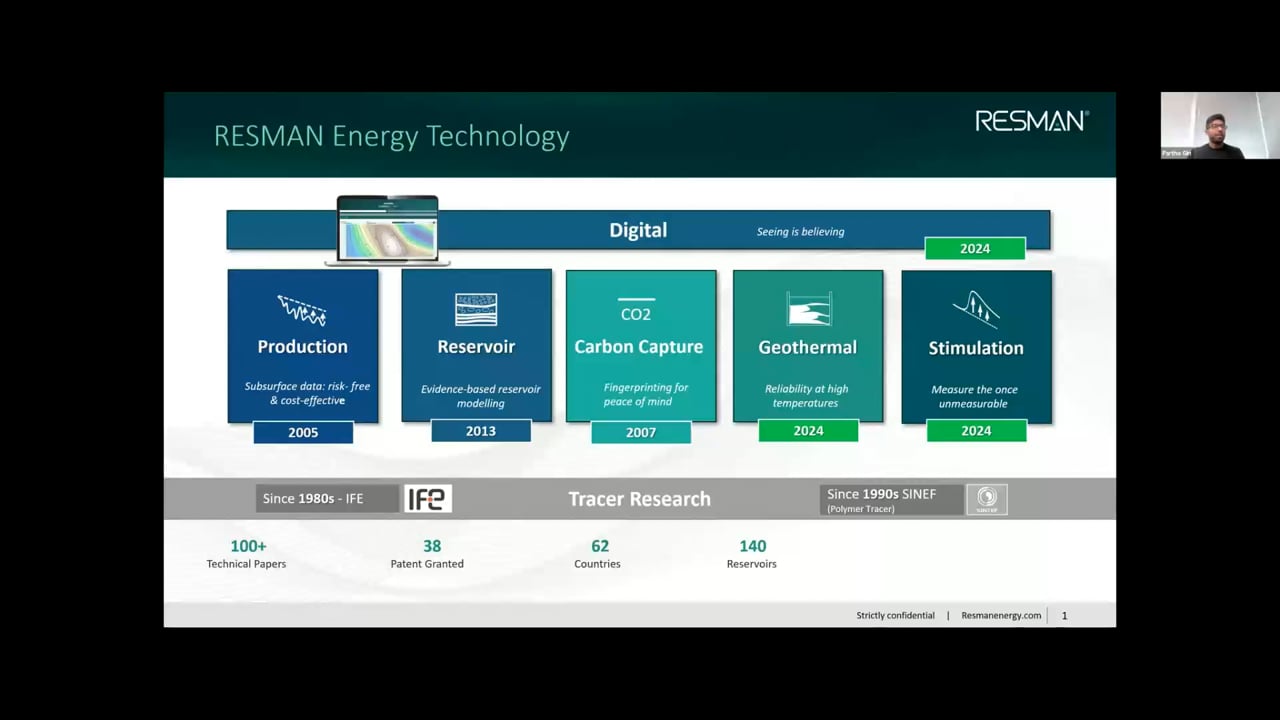Viewport: 1280px width, 720px height.
Task: Click the '62' Countries figure
Action: 600,546
